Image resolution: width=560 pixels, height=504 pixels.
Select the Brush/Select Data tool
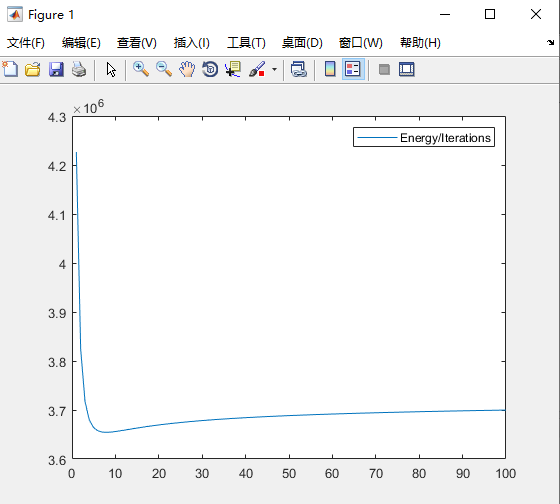click(257, 69)
